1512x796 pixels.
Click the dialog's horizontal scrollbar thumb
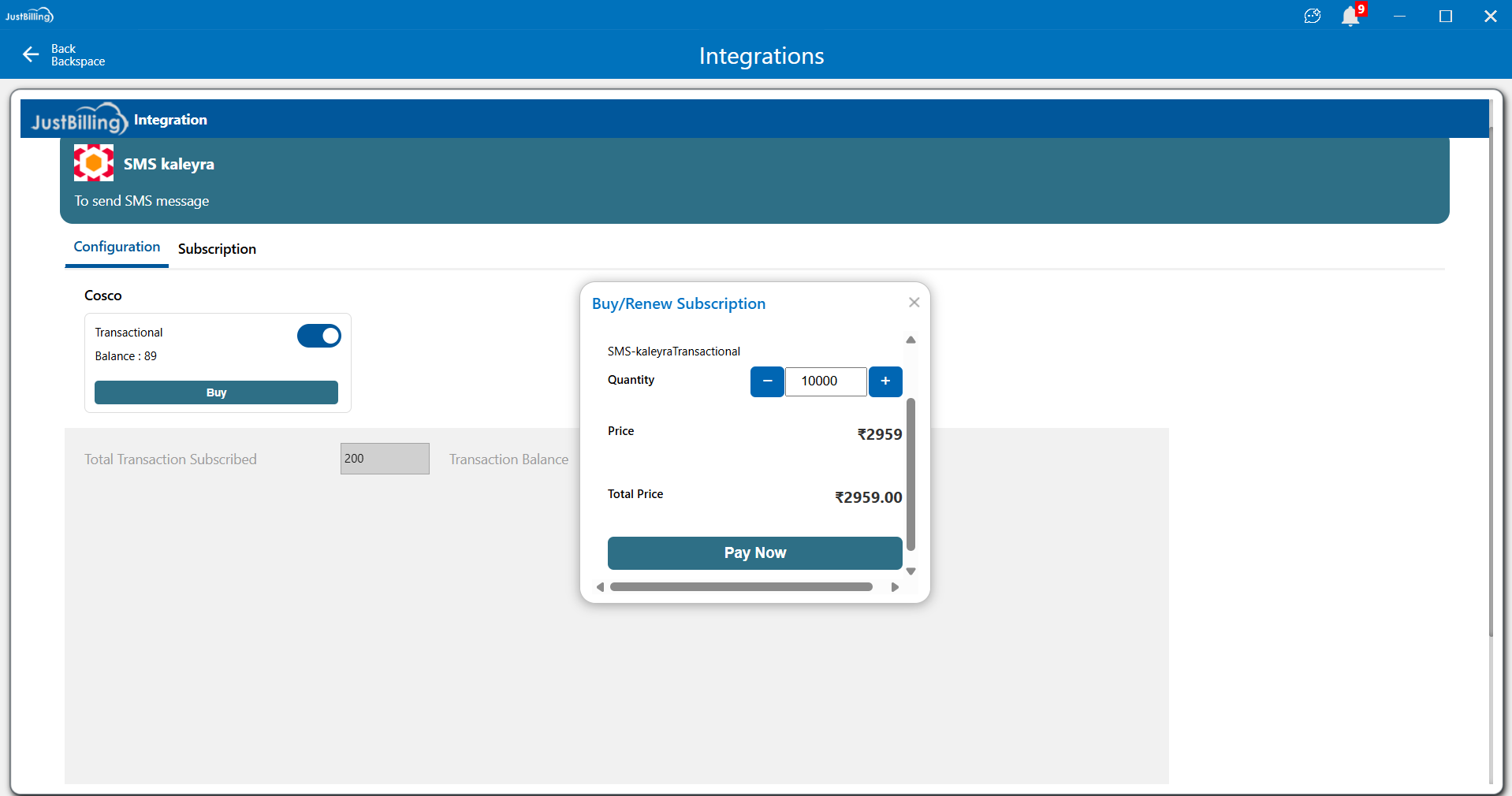click(x=741, y=587)
